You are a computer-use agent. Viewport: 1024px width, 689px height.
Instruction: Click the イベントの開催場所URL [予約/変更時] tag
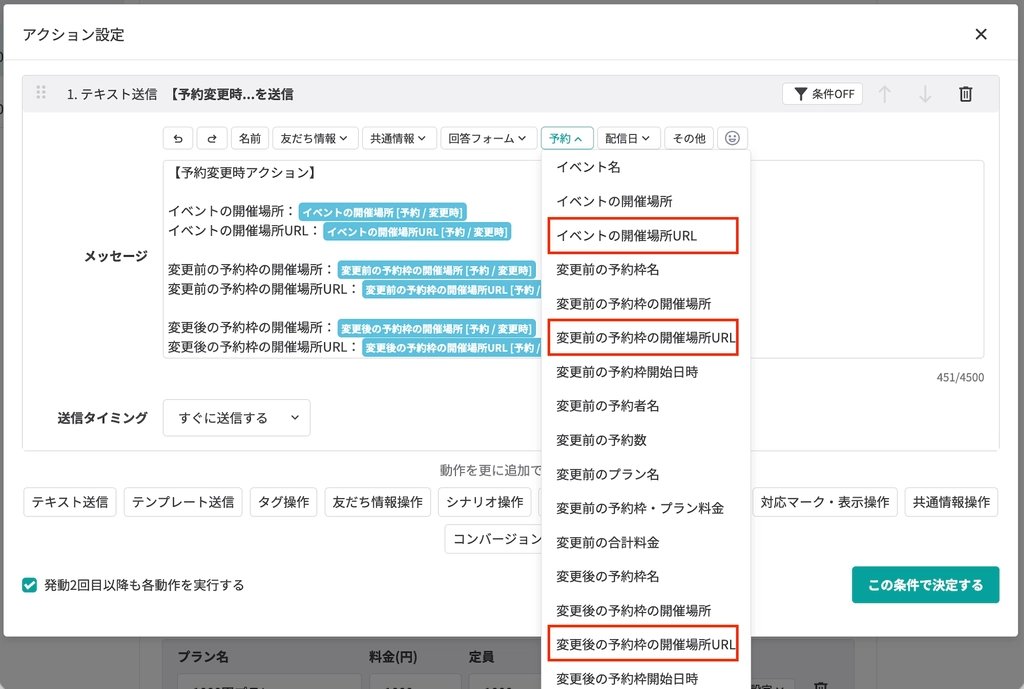tap(417, 232)
